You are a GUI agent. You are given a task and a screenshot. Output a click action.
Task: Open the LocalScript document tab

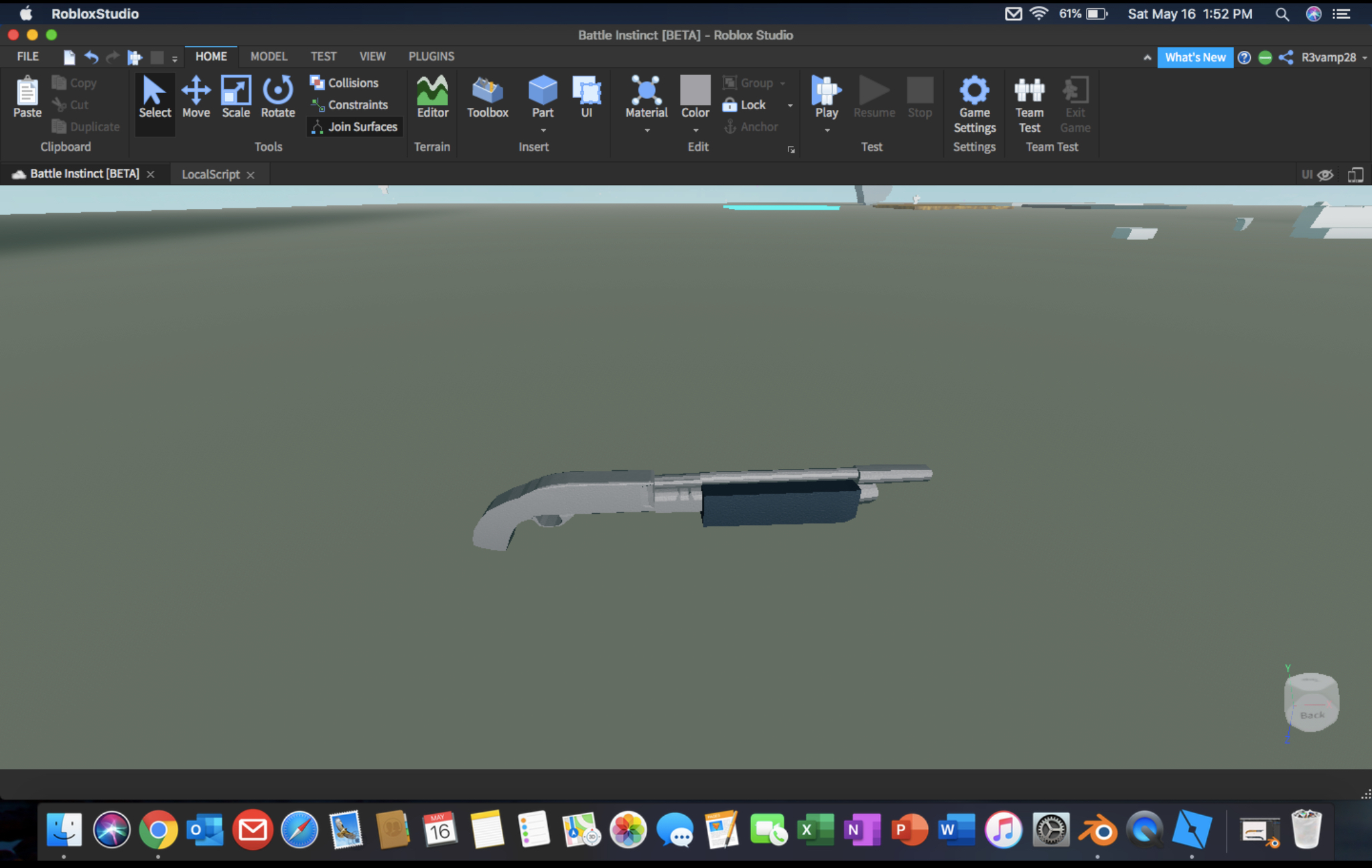click(210, 175)
